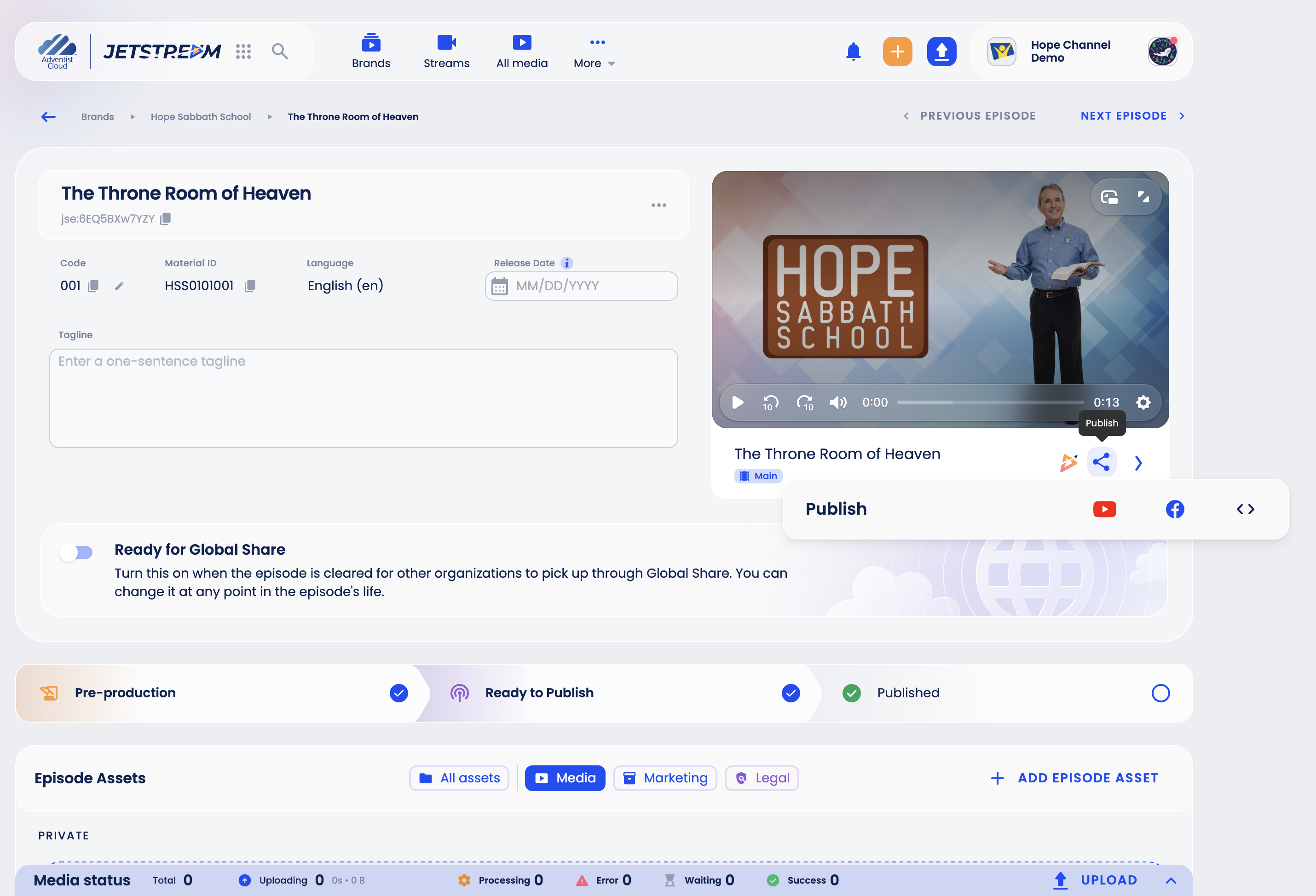Viewport: 1316px width, 896px height.
Task: Click the Publish share icon
Action: pos(1101,462)
